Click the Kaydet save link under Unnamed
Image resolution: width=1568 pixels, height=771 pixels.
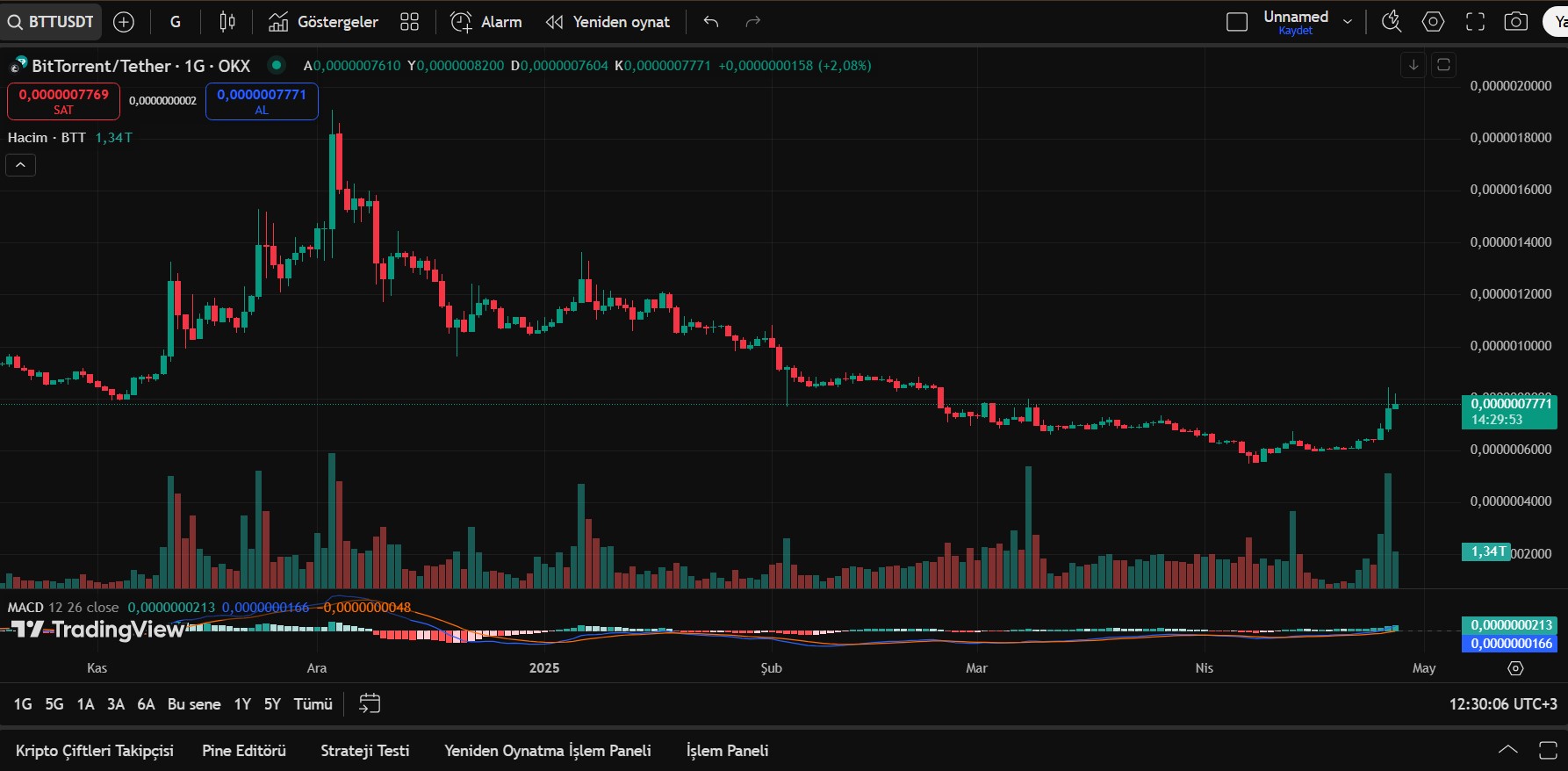1296,31
